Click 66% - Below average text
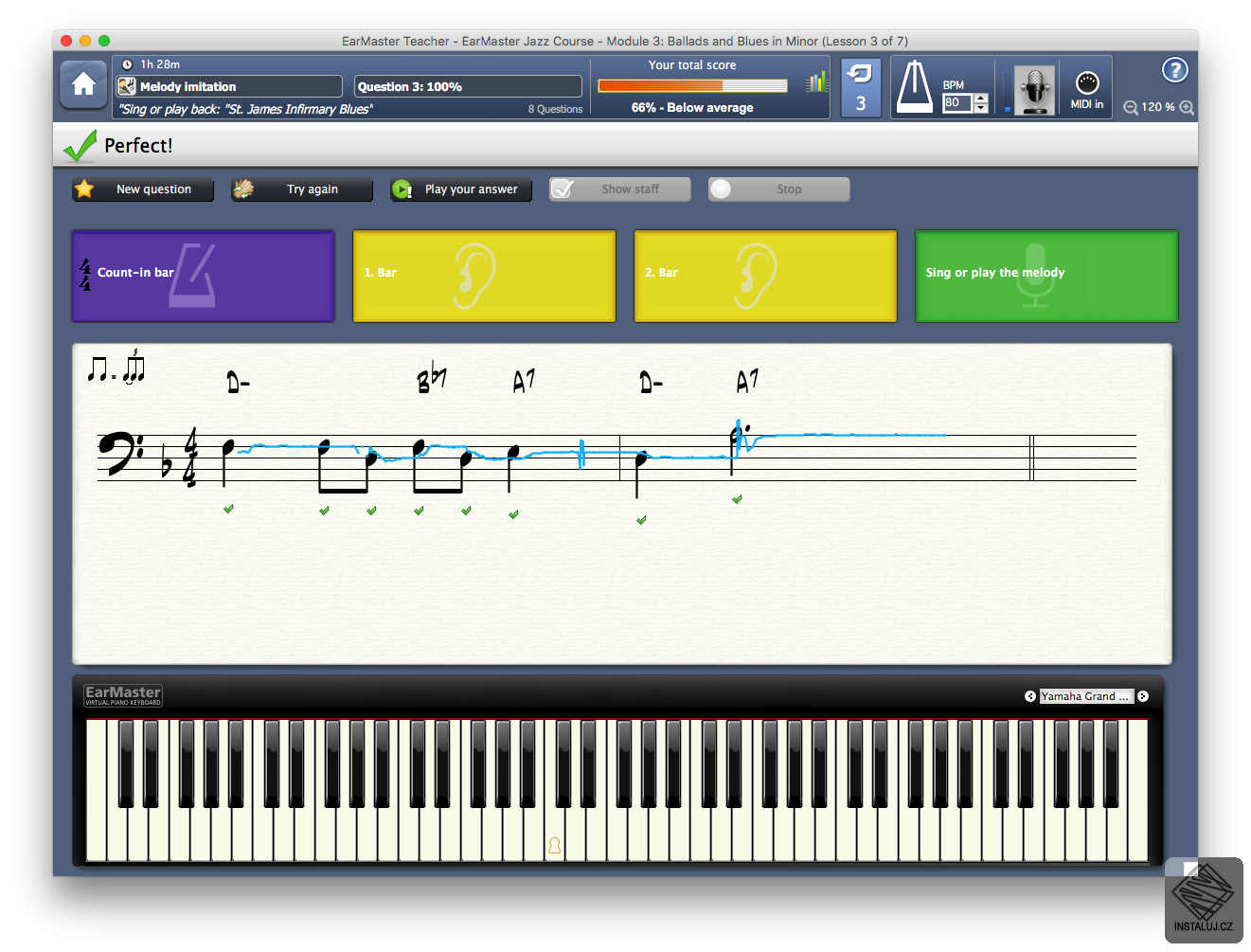The width and height of the screenshot is (1251, 952). click(x=692, y=108)
